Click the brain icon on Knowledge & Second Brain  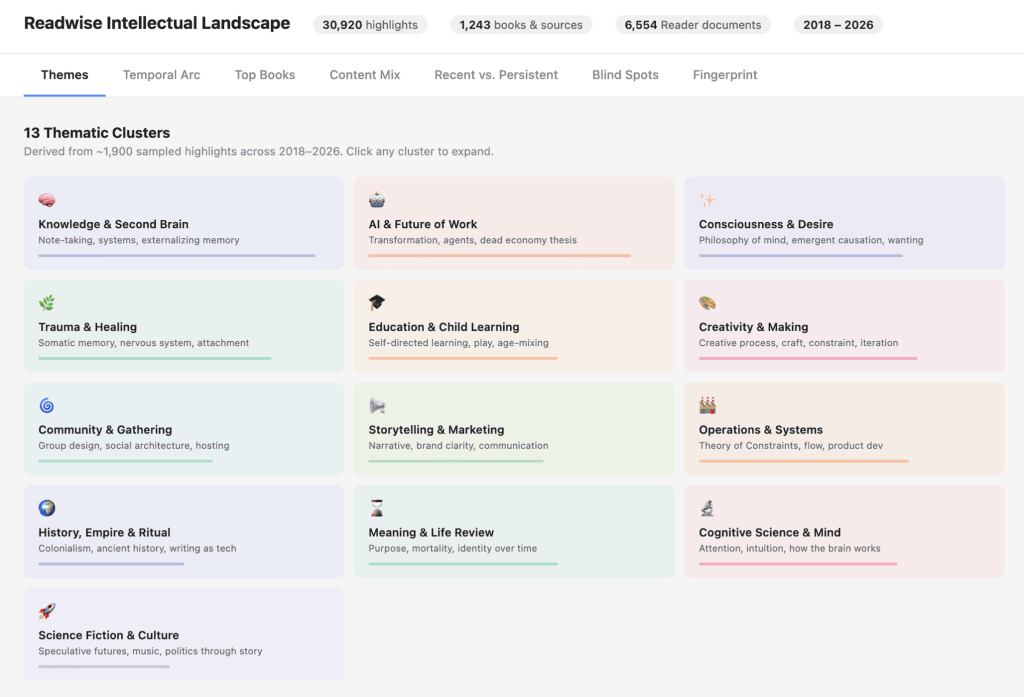[x=46, y=200]
